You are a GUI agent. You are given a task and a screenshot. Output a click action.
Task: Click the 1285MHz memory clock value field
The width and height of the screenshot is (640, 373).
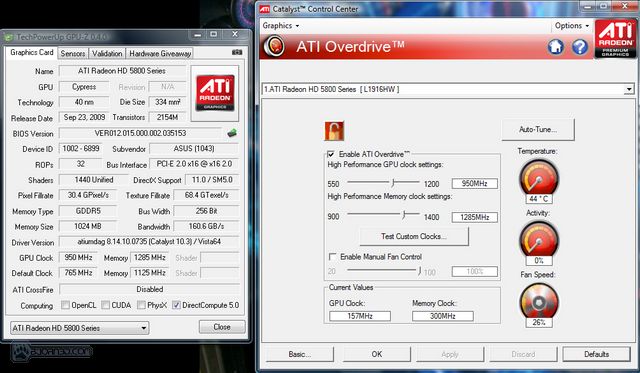click(x=475, y=217)
